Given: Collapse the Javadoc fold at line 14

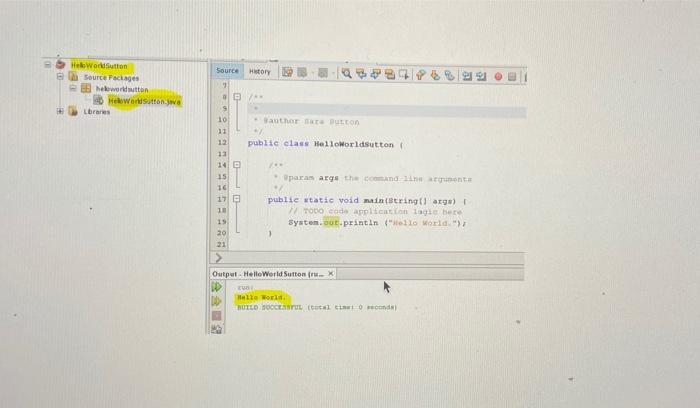Looking at the screenshot, I should tap(237, 165).
